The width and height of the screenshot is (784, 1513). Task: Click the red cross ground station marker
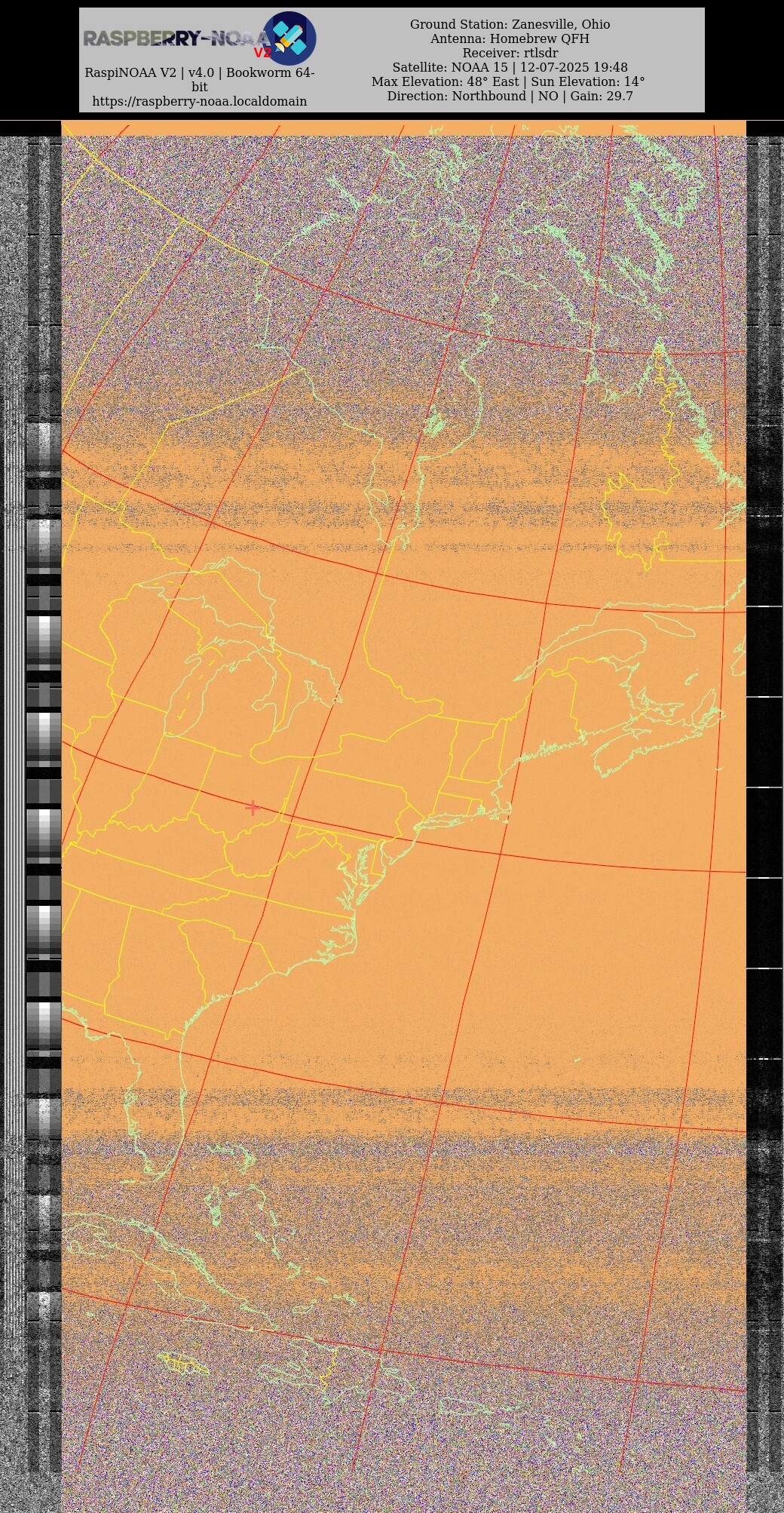click(x=253, y=808)
